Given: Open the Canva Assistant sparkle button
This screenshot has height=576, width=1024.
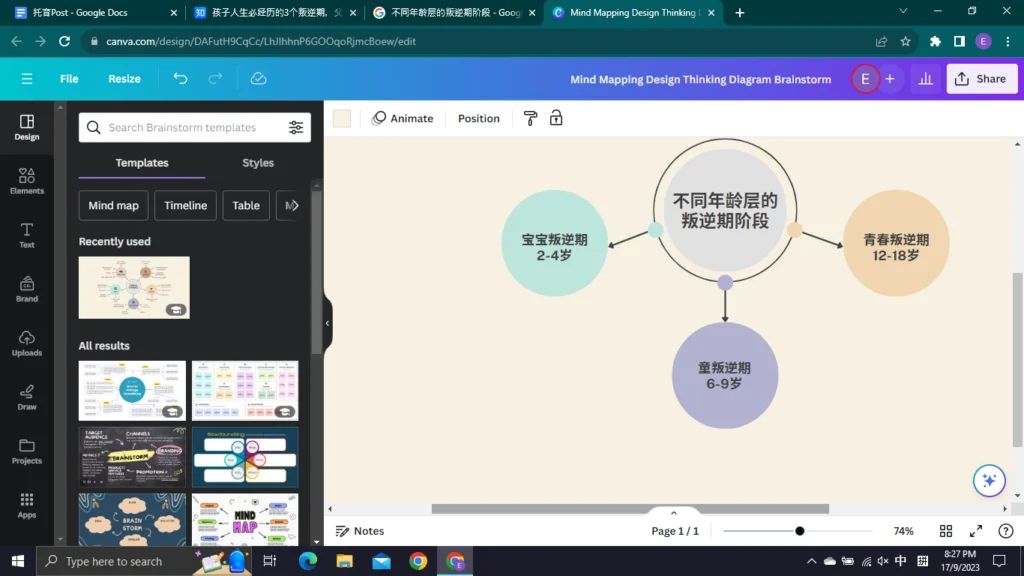Looking at the screenshot, I should point(989,480).
